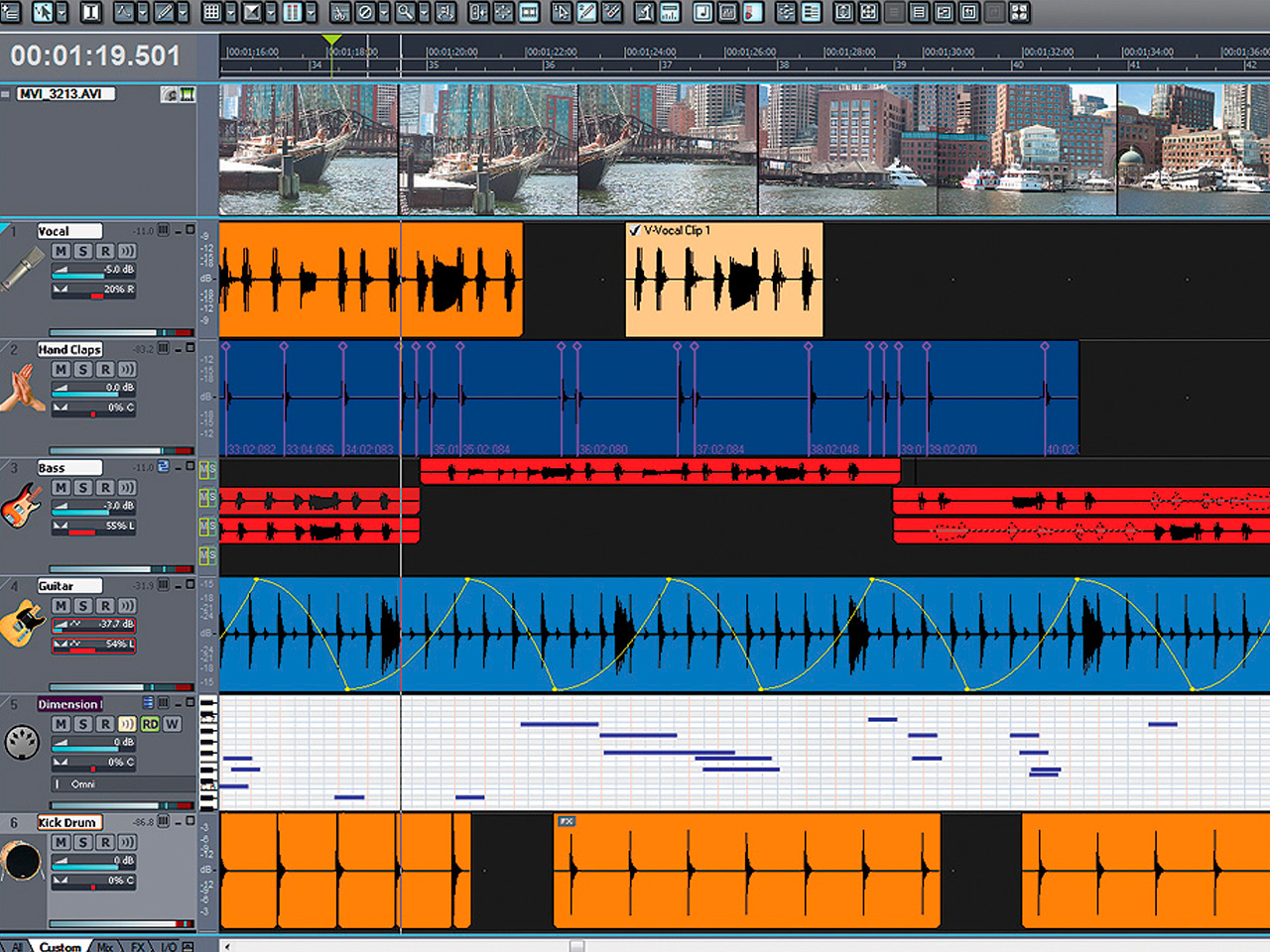
Task: Click the Vocal track microphone icon
Action: (23, 269)
